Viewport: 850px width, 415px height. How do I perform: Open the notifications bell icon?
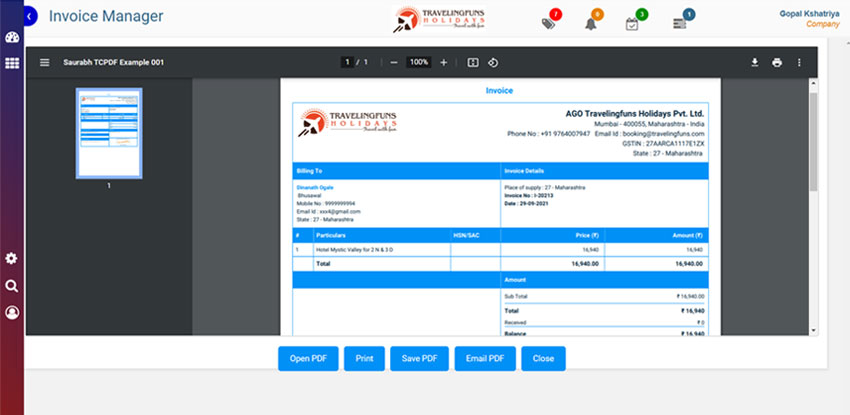tap(590, 24)
